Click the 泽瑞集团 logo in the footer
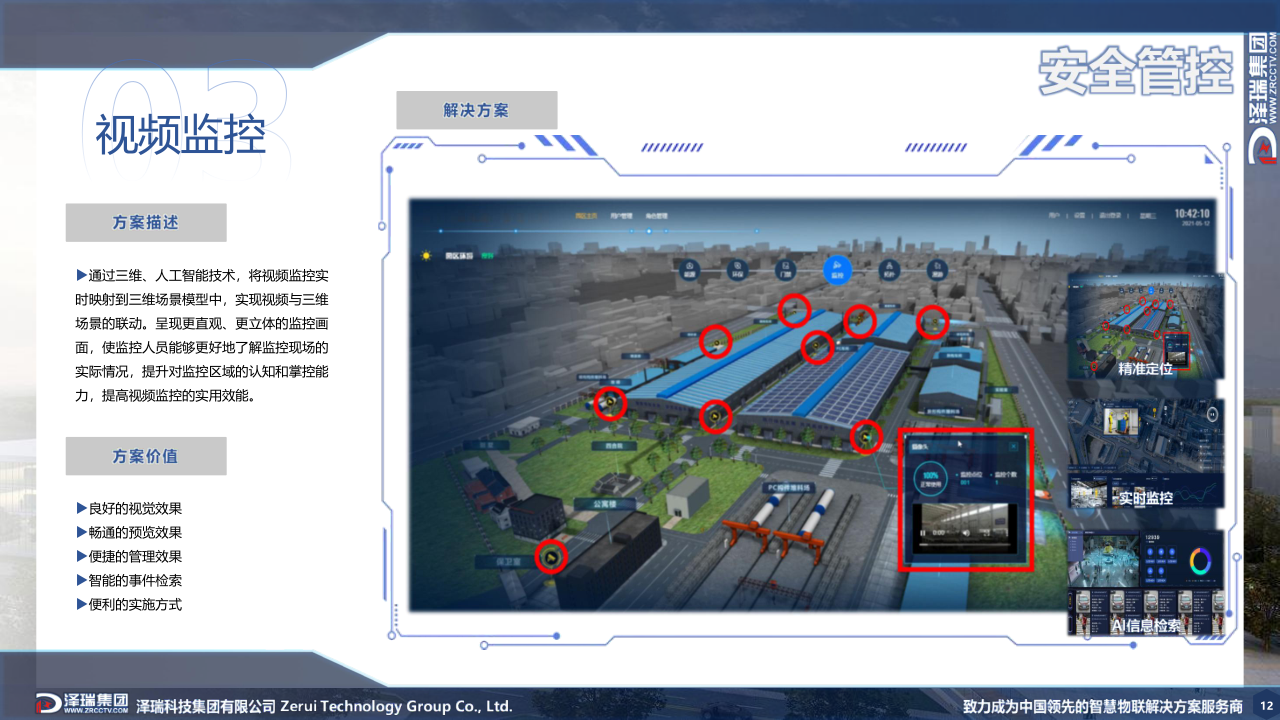The image size is (1280, 720). click(82, 704)
